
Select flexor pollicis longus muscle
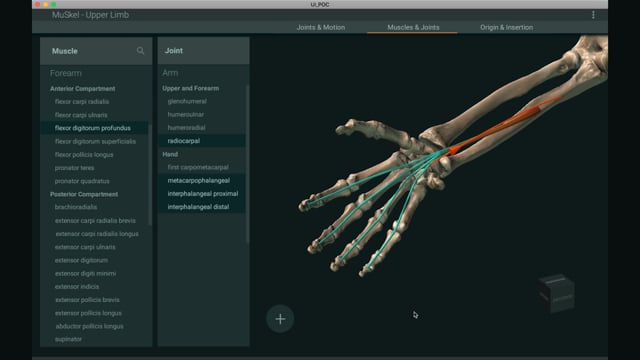click(84, 155)
